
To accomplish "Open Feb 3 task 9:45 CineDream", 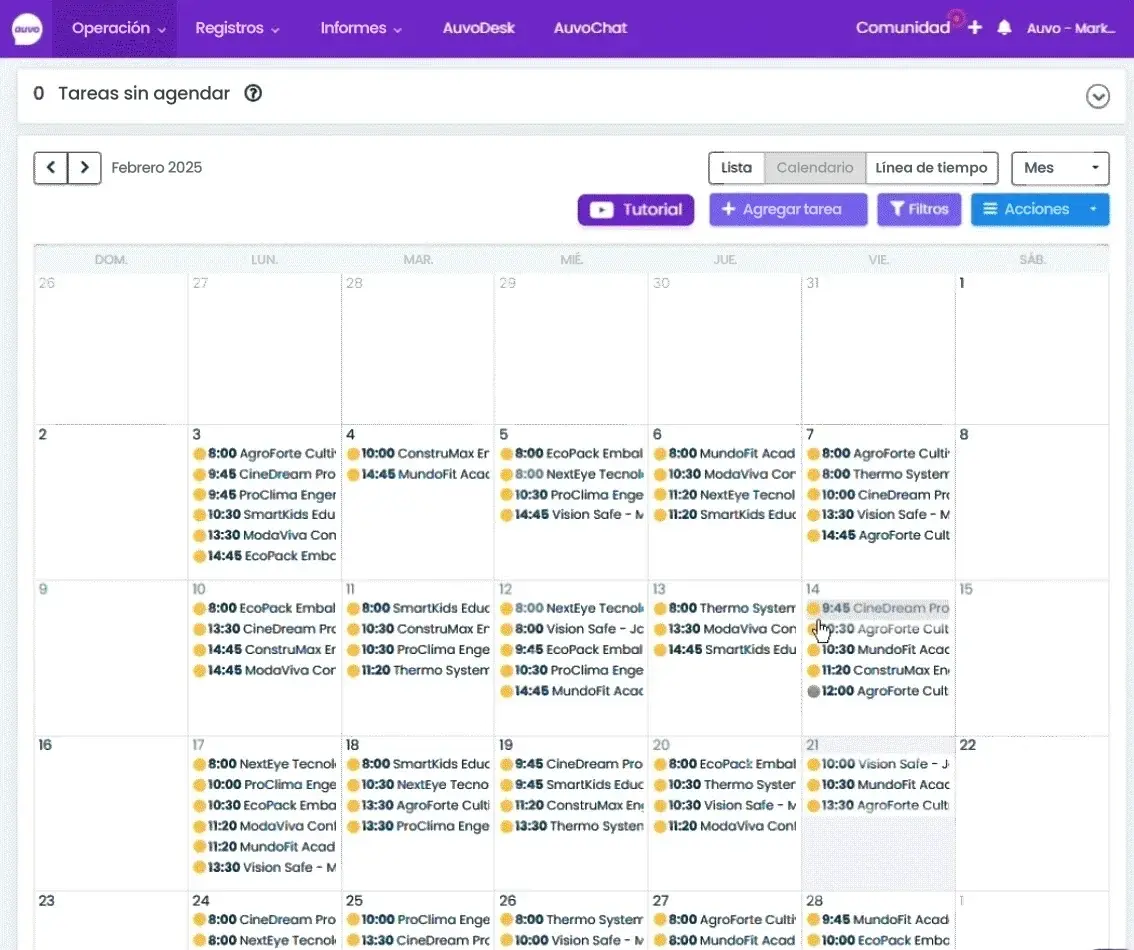I will pyautogui.click(x=265, y=474).
